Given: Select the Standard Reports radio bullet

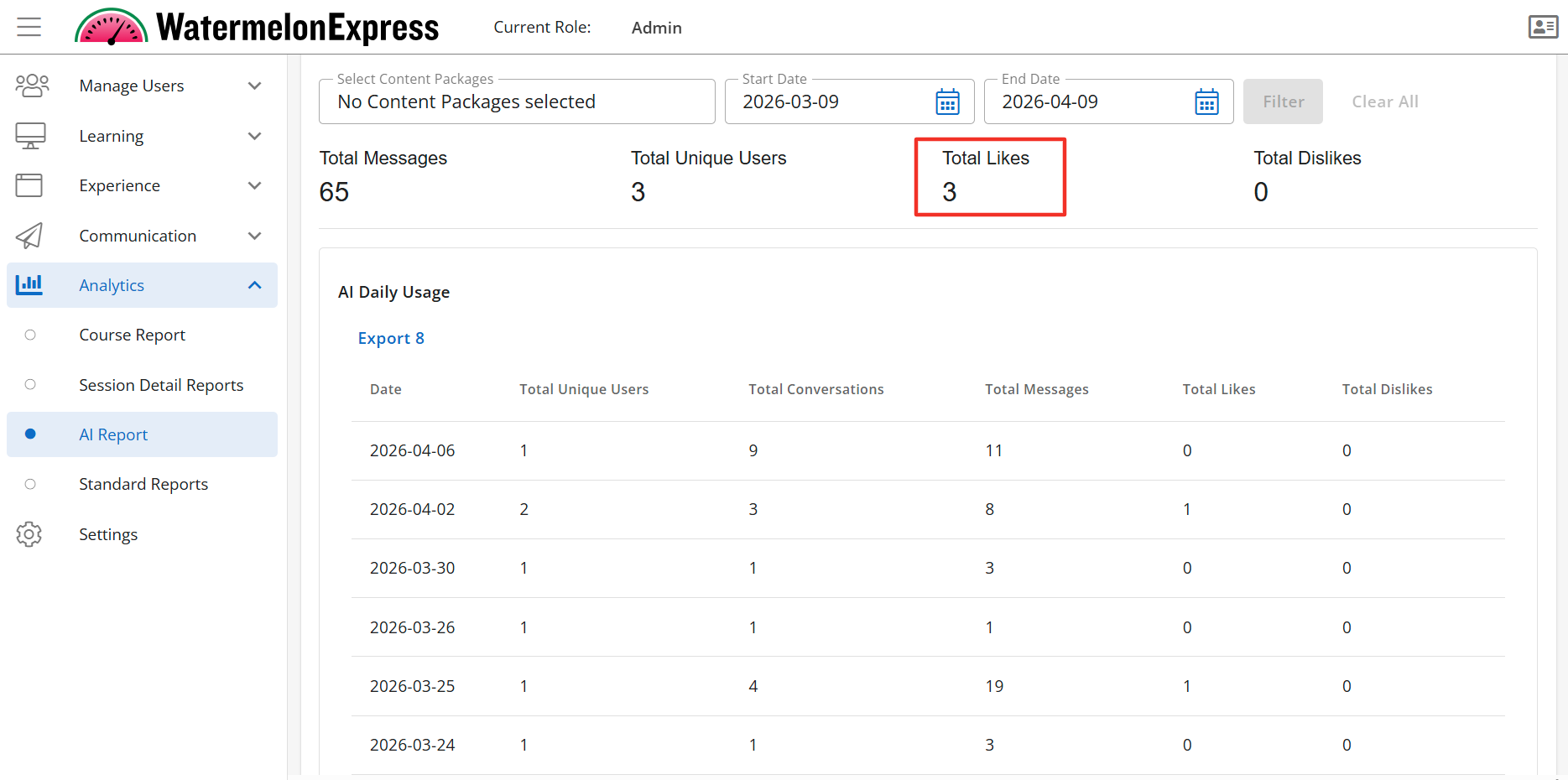Looking at the screenshot, I should [30, 485].
